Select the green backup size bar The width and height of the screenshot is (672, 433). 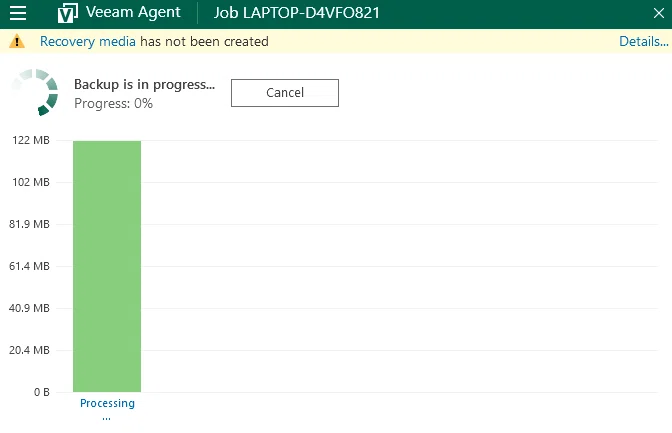click(107, 266)
